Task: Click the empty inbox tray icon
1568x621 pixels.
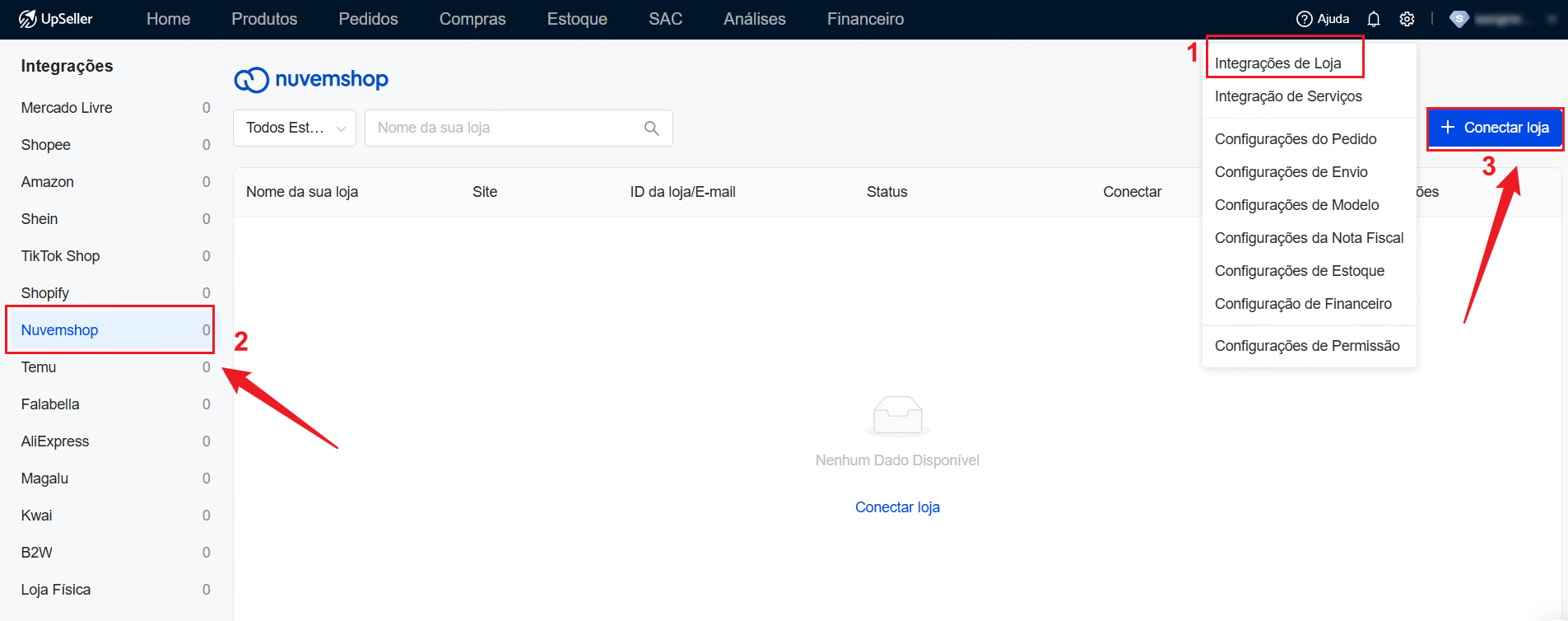Action: click(897, 415)
